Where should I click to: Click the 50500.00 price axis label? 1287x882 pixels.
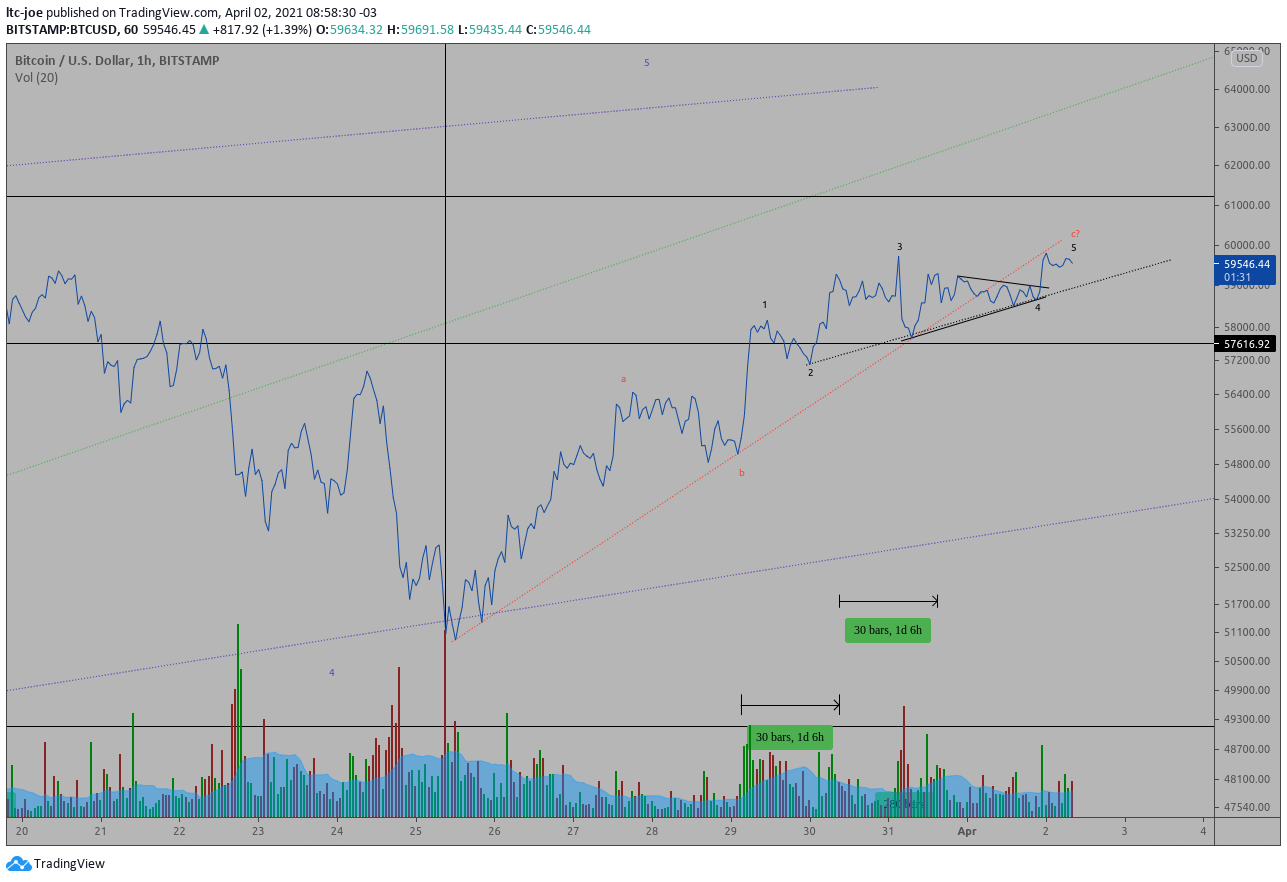pyautogui.click(x=1246, y=662)
